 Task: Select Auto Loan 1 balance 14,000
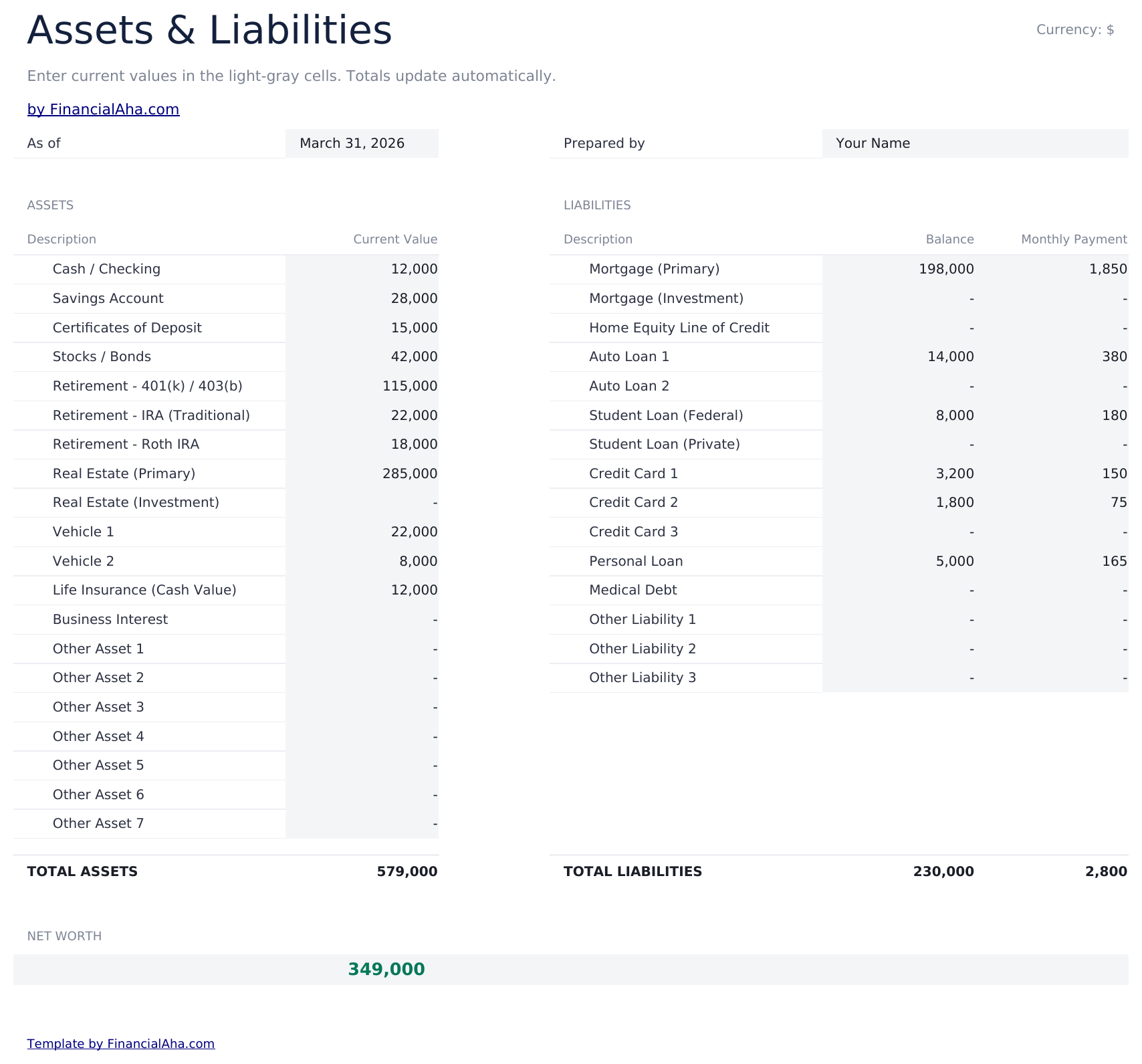point(899,356)
